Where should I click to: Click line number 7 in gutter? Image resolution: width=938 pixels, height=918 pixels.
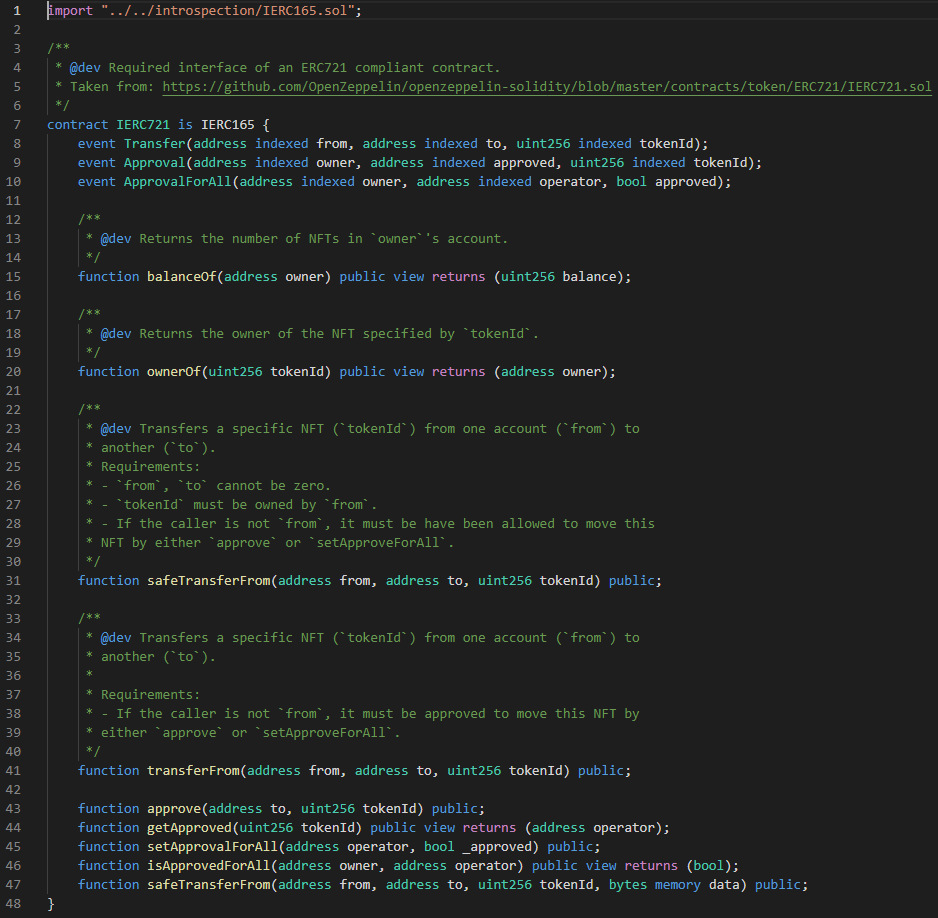[x=17, y=124]
